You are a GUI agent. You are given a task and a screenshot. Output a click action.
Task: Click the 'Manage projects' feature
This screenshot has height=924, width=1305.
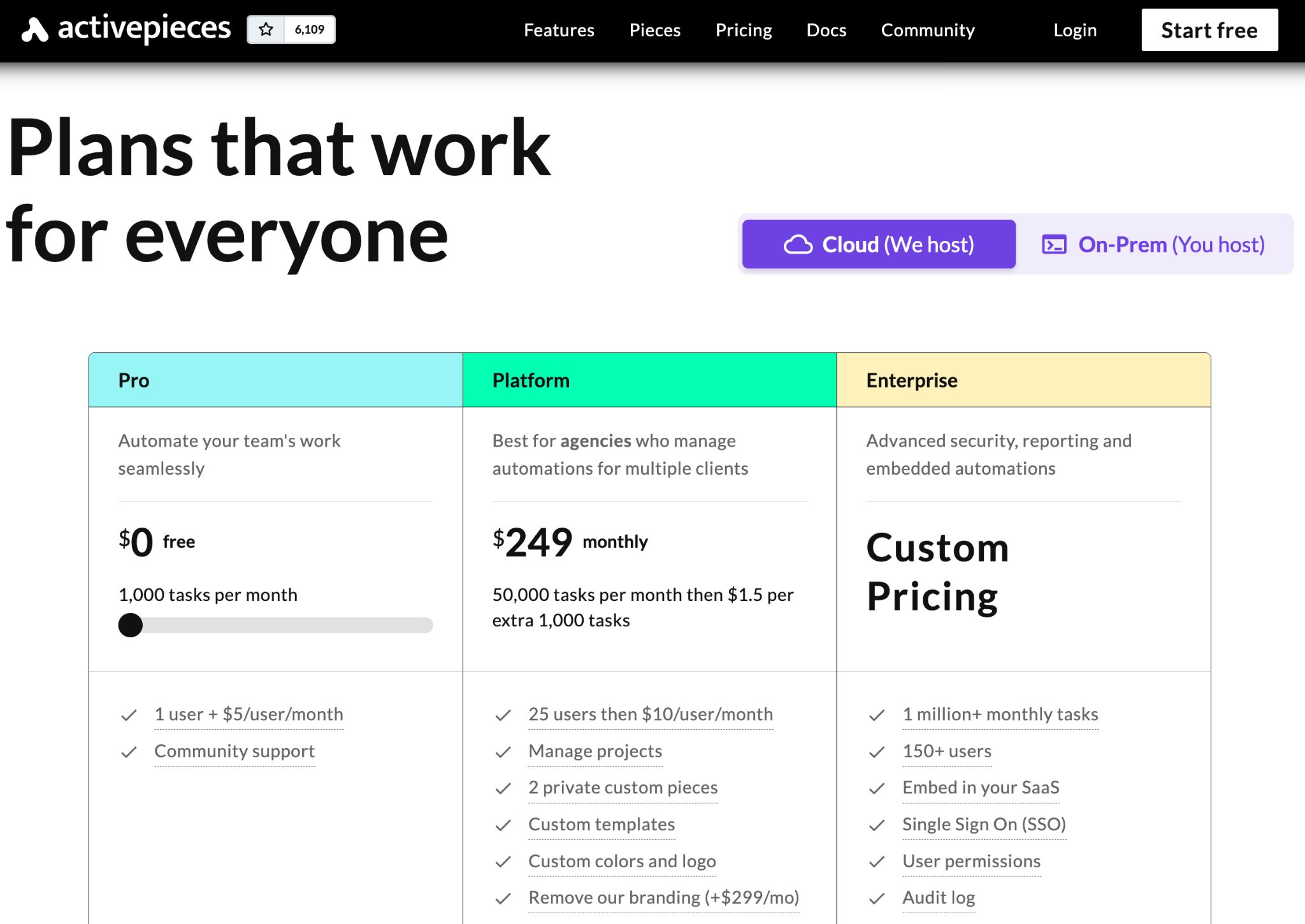pos(595,751)
